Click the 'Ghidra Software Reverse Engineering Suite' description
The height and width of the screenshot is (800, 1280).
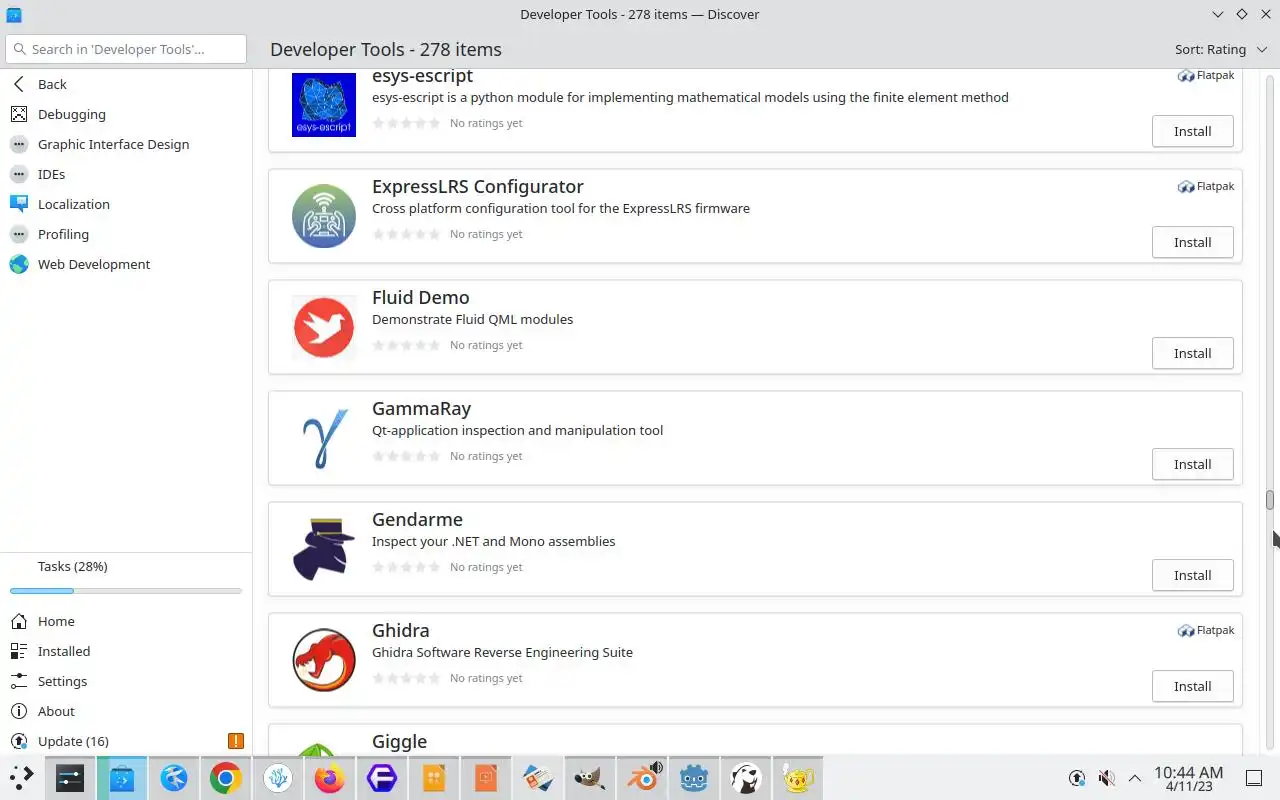pyautogui.click(x=502, y=652)
